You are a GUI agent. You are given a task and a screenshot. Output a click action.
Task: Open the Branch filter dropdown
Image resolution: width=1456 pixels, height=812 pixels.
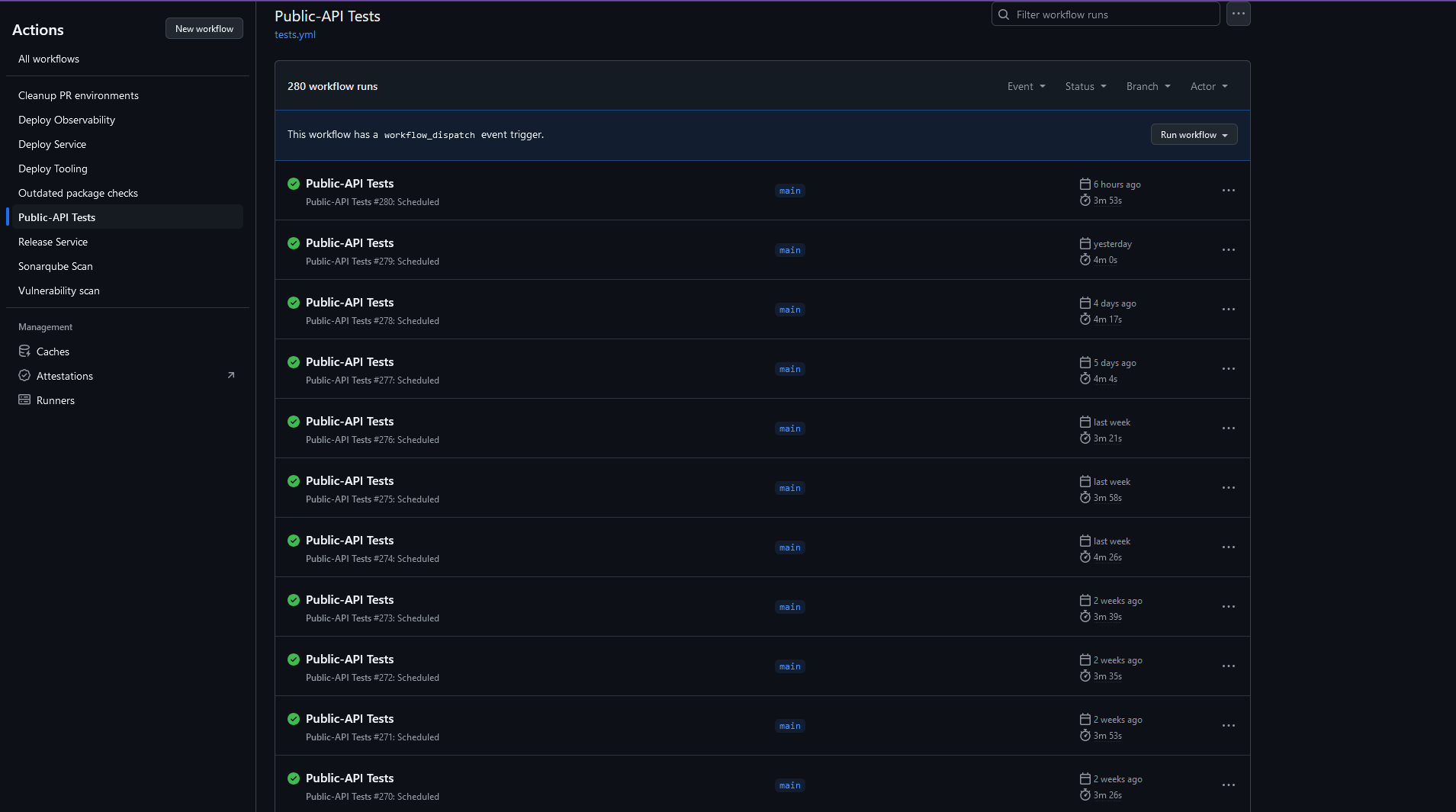(1148, 86)
